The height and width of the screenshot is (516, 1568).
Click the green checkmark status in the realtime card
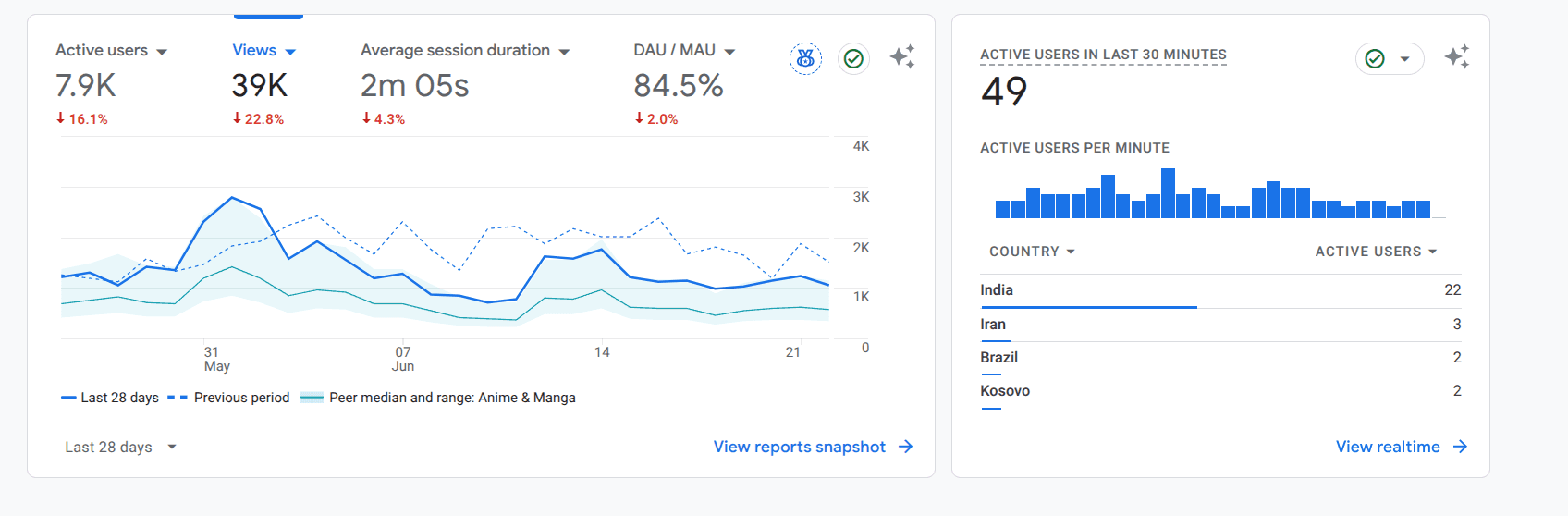pos(1375,58)
